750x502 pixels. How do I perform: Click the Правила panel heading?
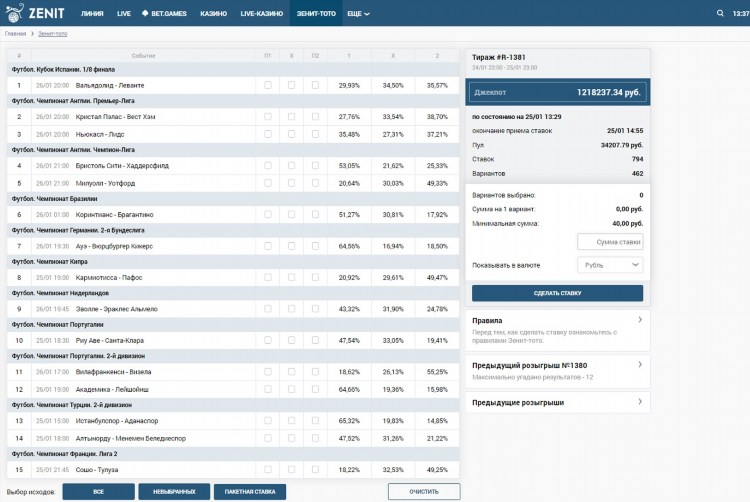pyautogui.click(x=487, y=320)
